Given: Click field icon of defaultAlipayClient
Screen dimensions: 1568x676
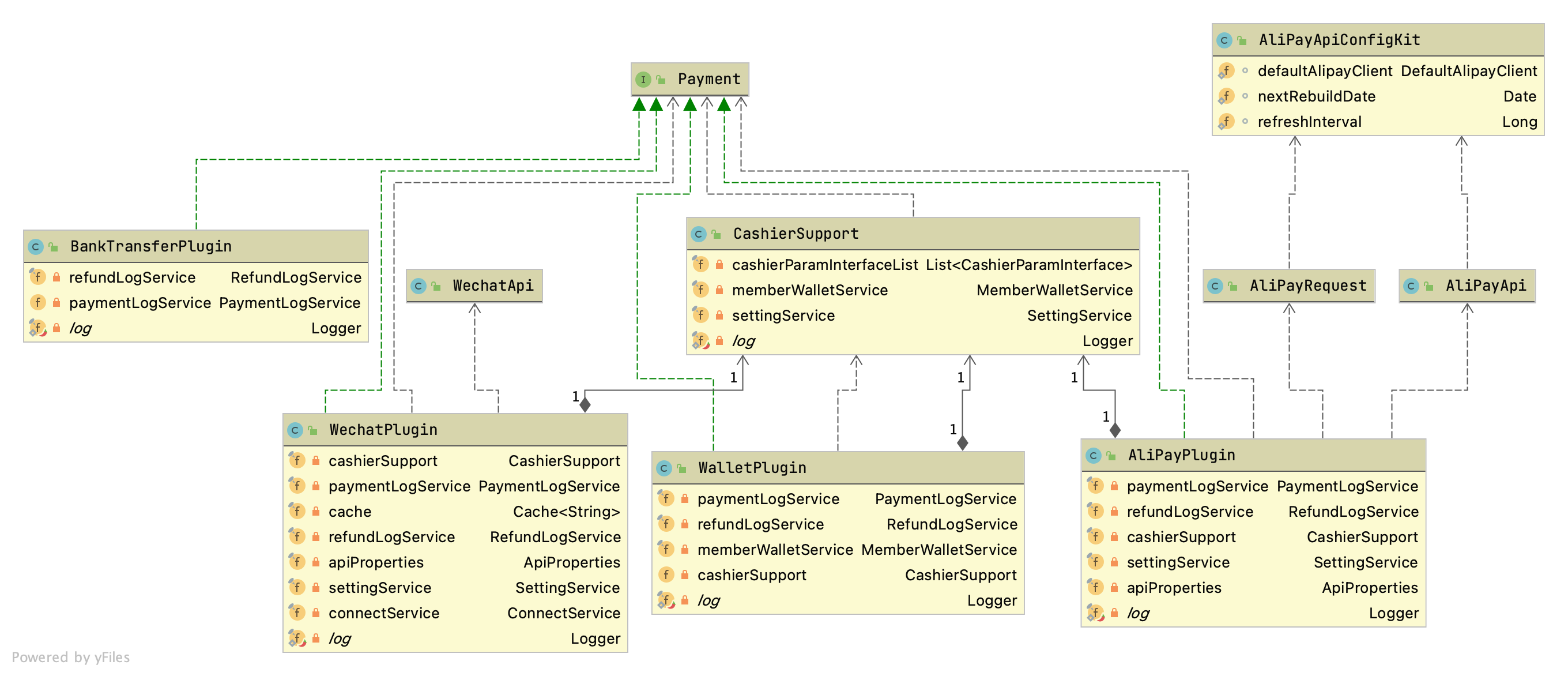Looking at the screenshot, I should (1226, 72).
